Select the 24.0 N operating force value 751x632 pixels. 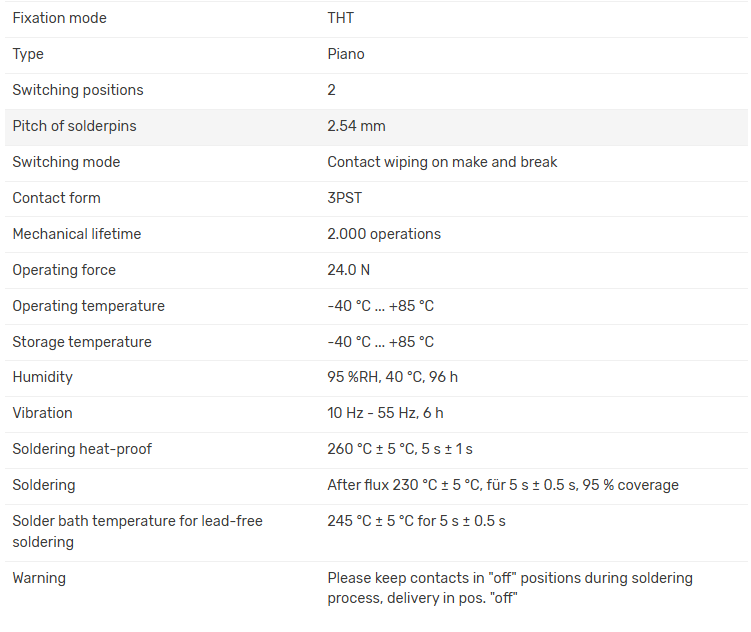click(349, 270)
